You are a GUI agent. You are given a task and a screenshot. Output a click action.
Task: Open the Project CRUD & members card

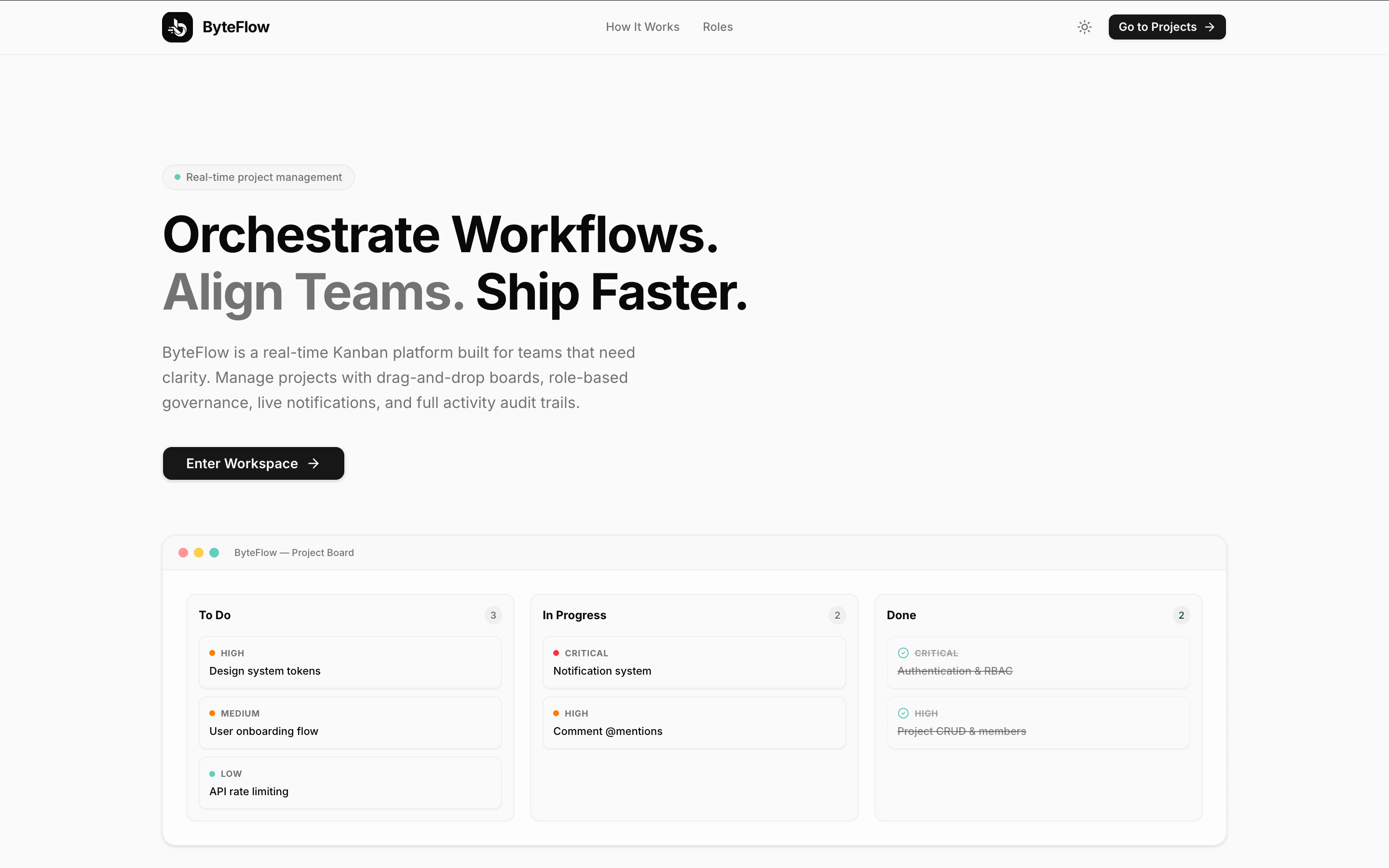[1038, 723]
